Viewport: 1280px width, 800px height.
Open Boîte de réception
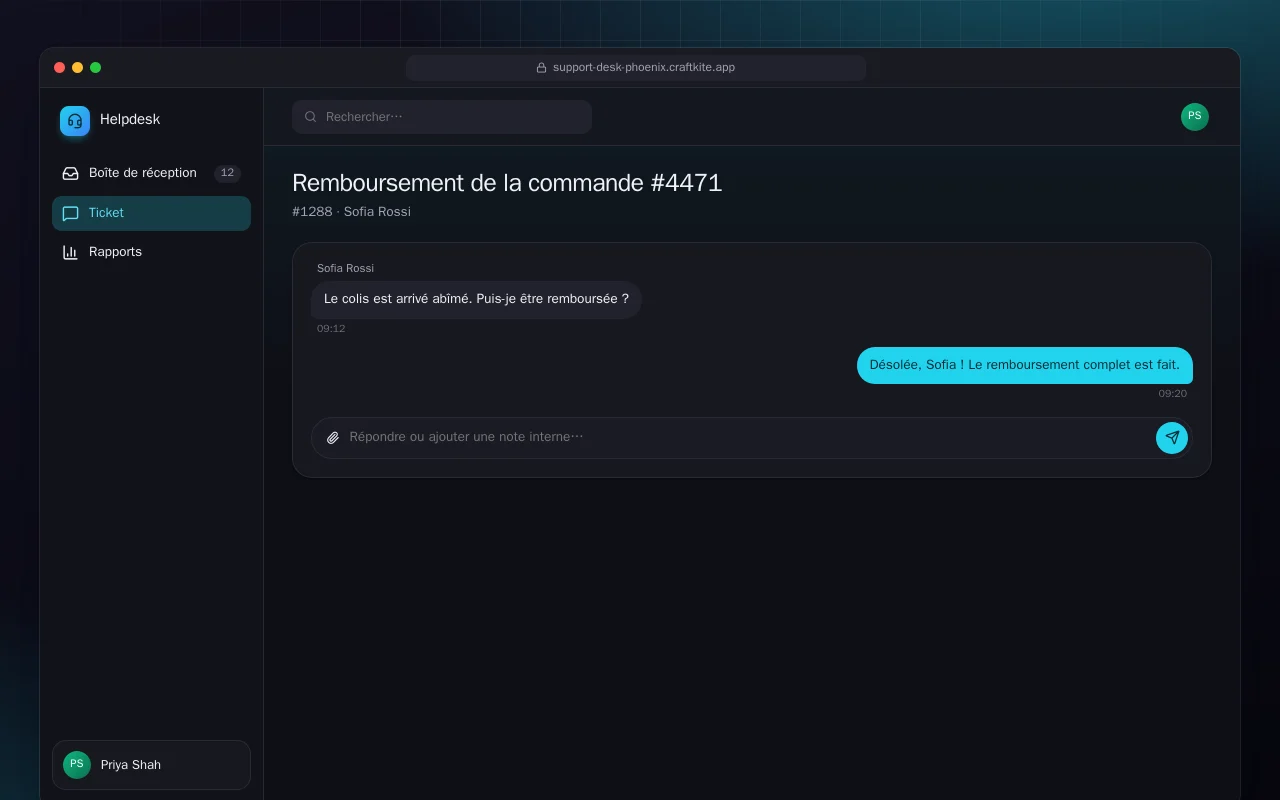click(x=151, y=173)
